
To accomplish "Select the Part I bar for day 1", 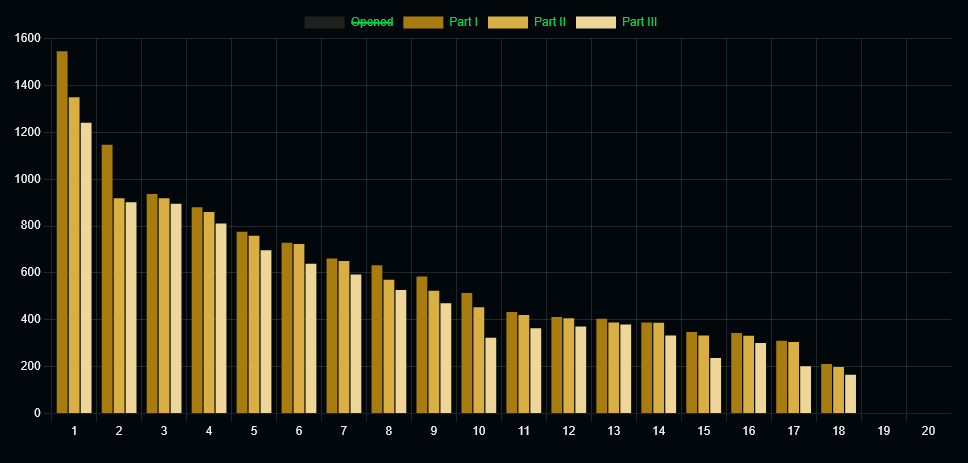I will pos(62,232).
